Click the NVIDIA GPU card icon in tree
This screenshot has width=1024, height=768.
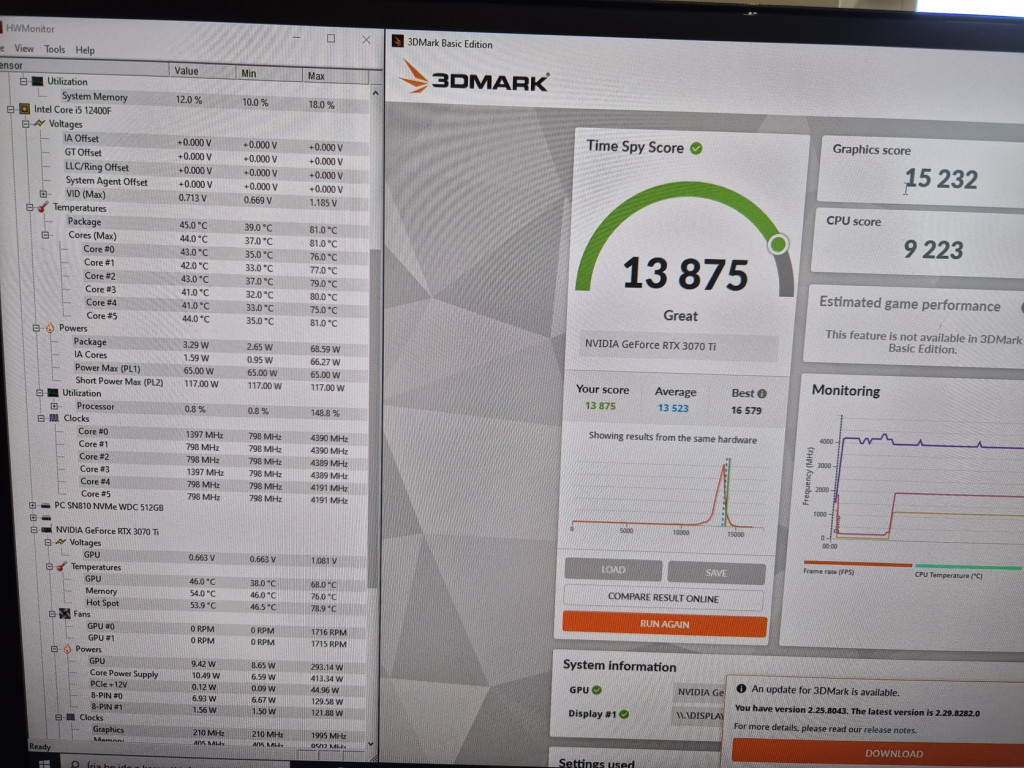point(46,530)
